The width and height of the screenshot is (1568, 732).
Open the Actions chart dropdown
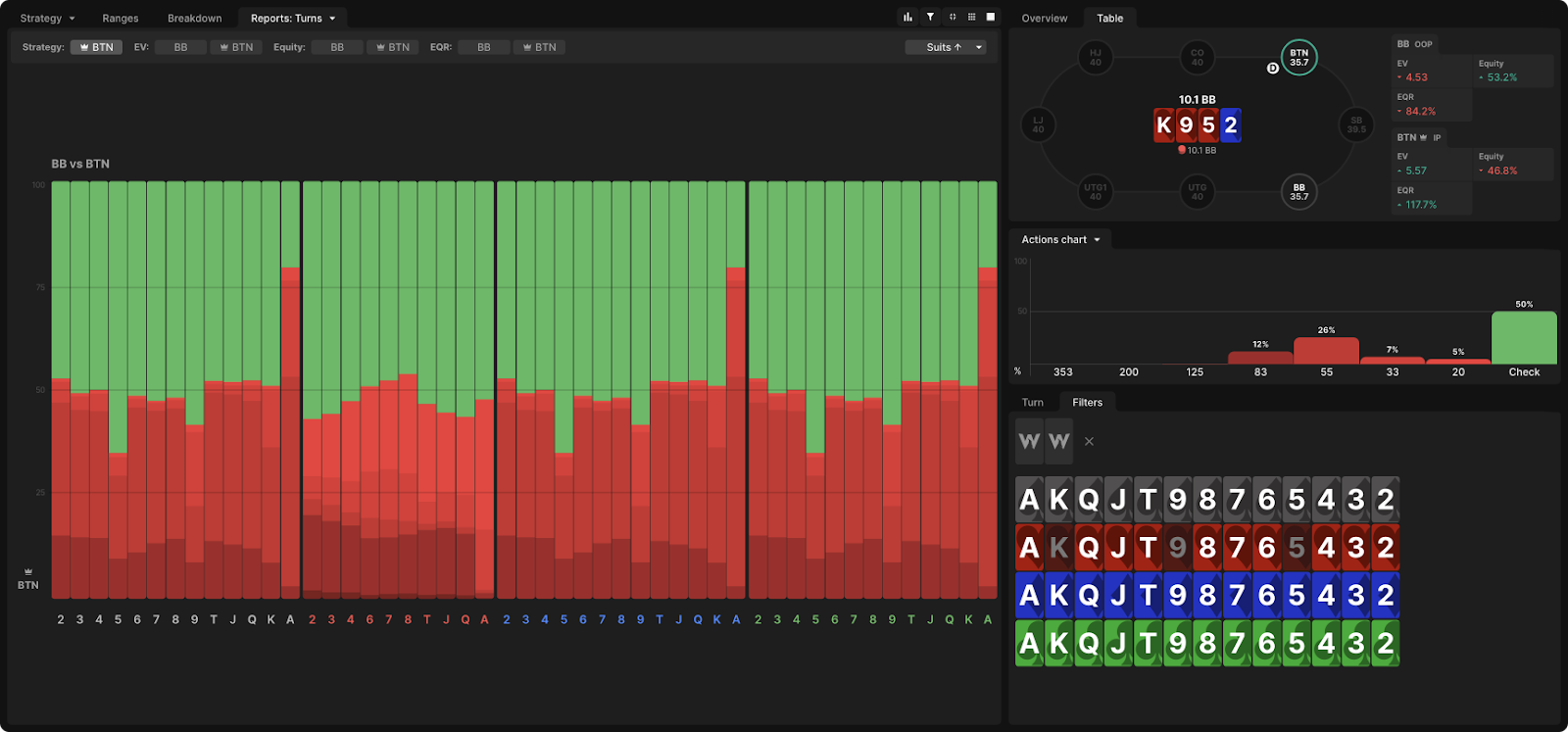pyautogui.click(x=1060, y=240)
